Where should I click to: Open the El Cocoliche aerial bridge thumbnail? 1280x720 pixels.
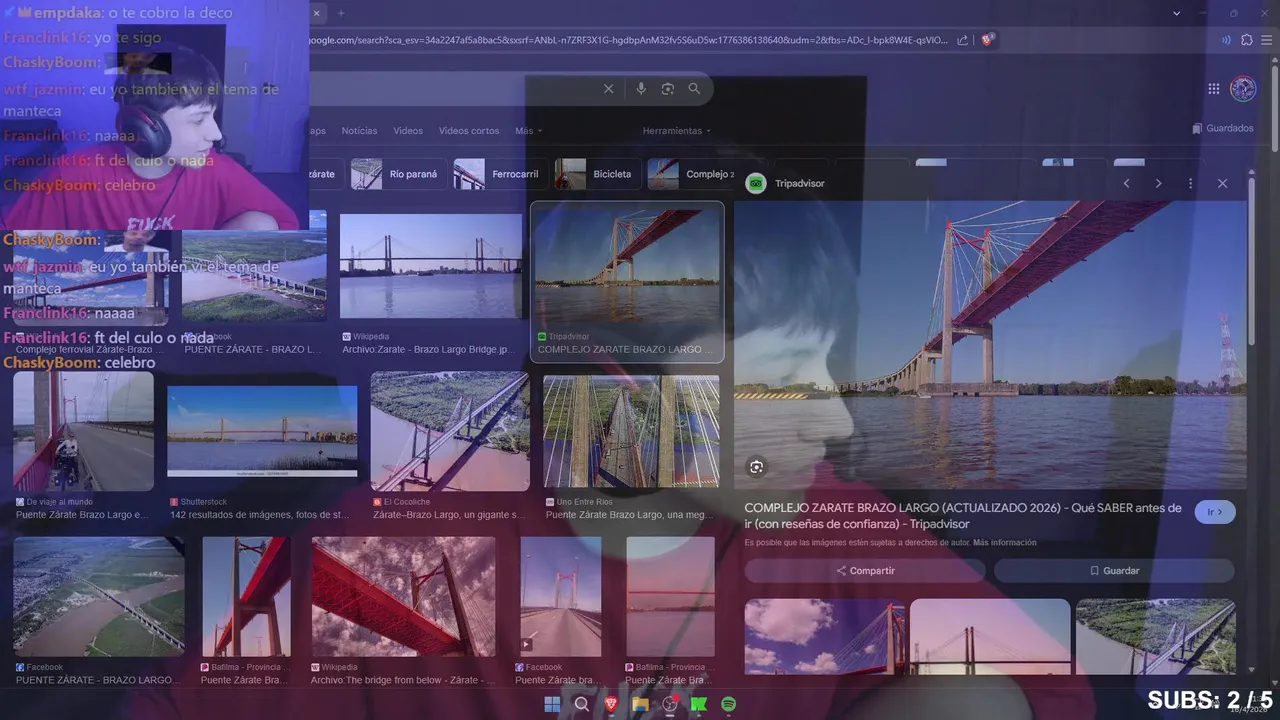coord(450,432)
